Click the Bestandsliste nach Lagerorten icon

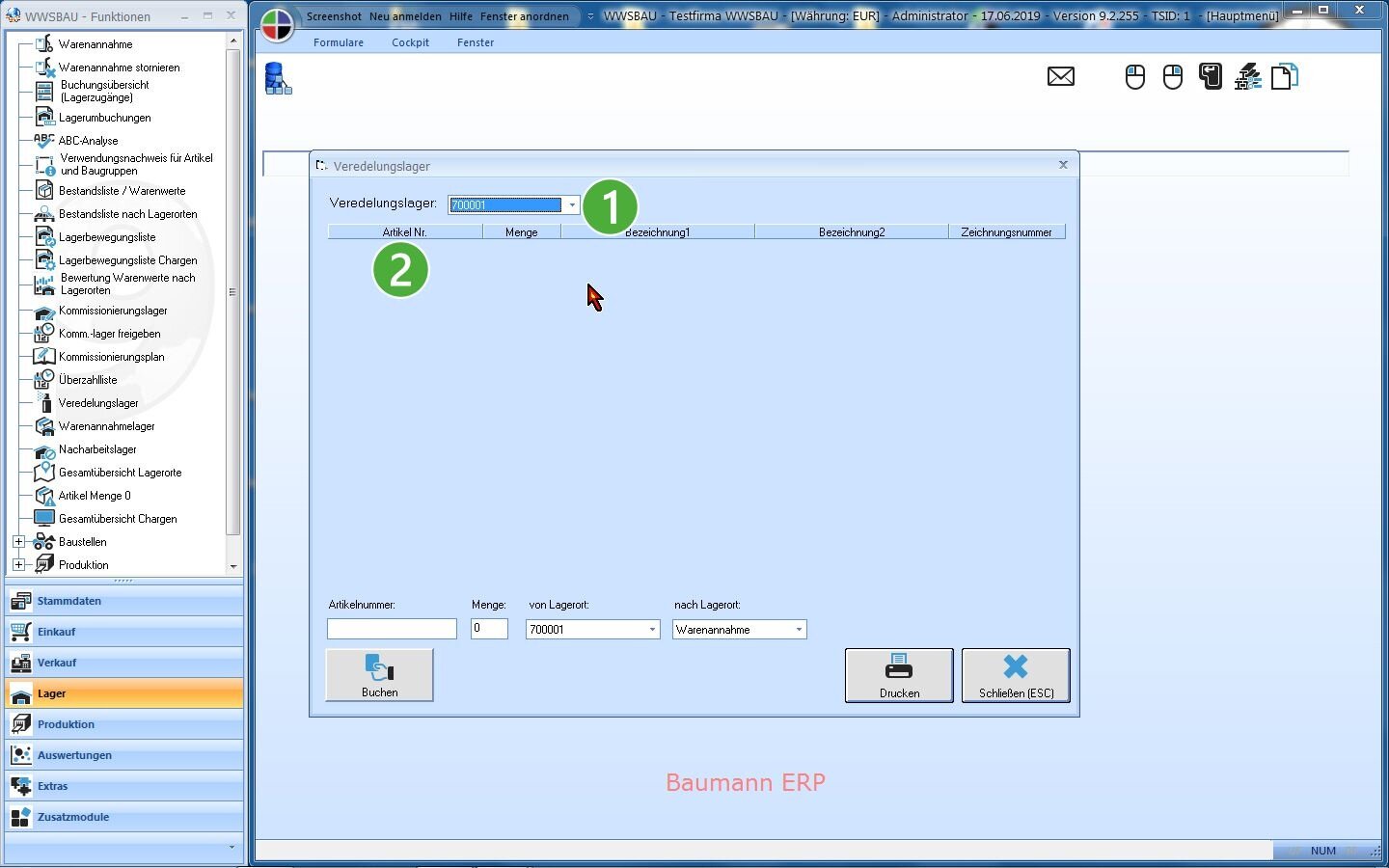tap(44, 213)
